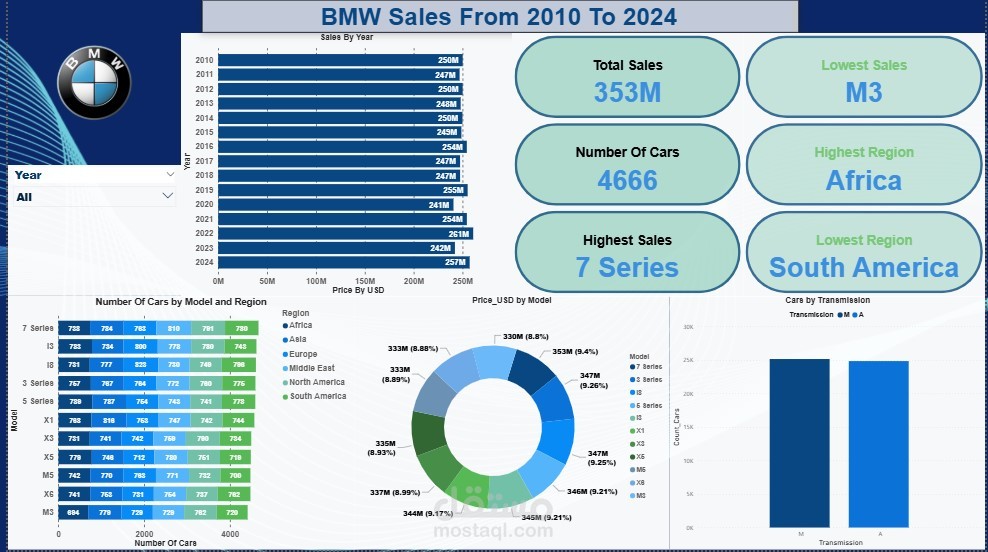Click 'Number Of Cars by Model and Region' title
This screenshot has height=552, width=988.
(181, 302)
